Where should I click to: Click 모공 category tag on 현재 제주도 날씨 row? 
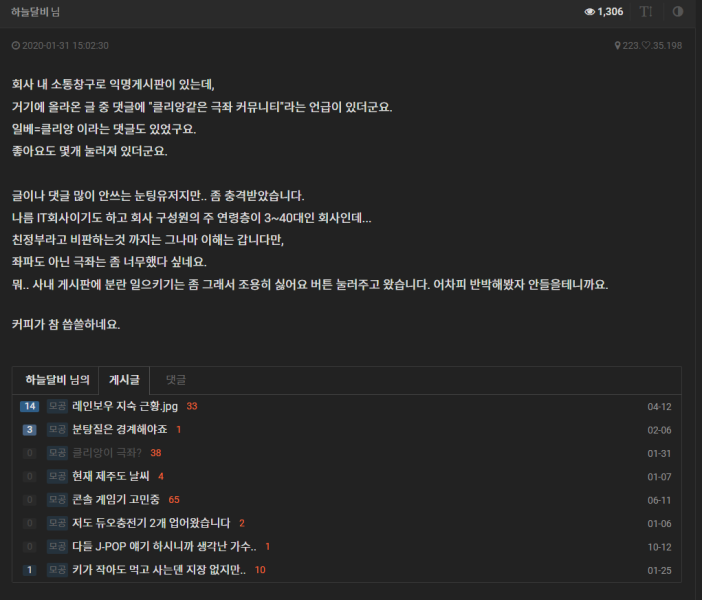point(57,476)
